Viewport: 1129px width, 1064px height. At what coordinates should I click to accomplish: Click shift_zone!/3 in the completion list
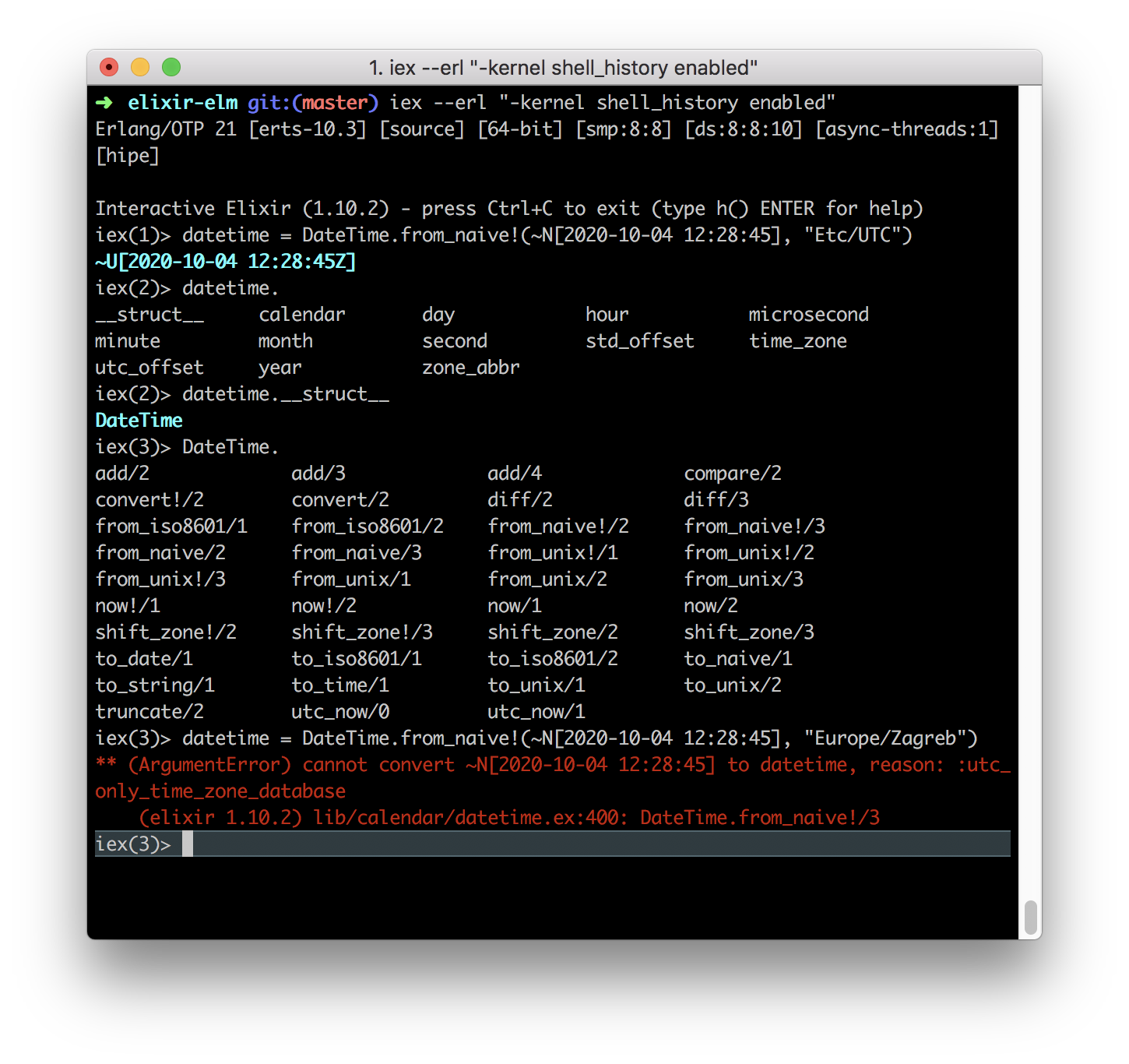[x=362, y=632]
